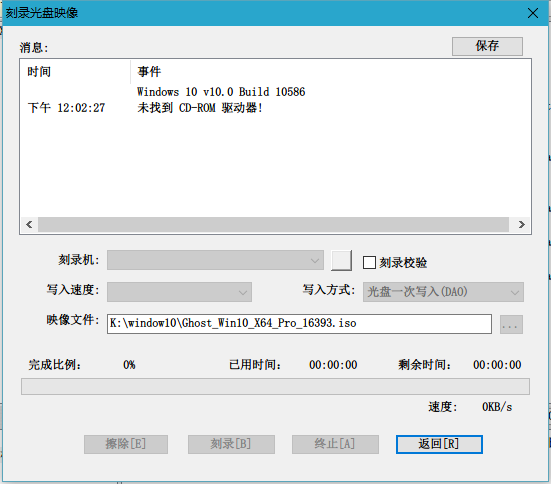Image resolution: width=551 pixels, height=484 pixels.
Task: Close the 刻录光盘映像 dialog window
Action: tap(533, 13)
